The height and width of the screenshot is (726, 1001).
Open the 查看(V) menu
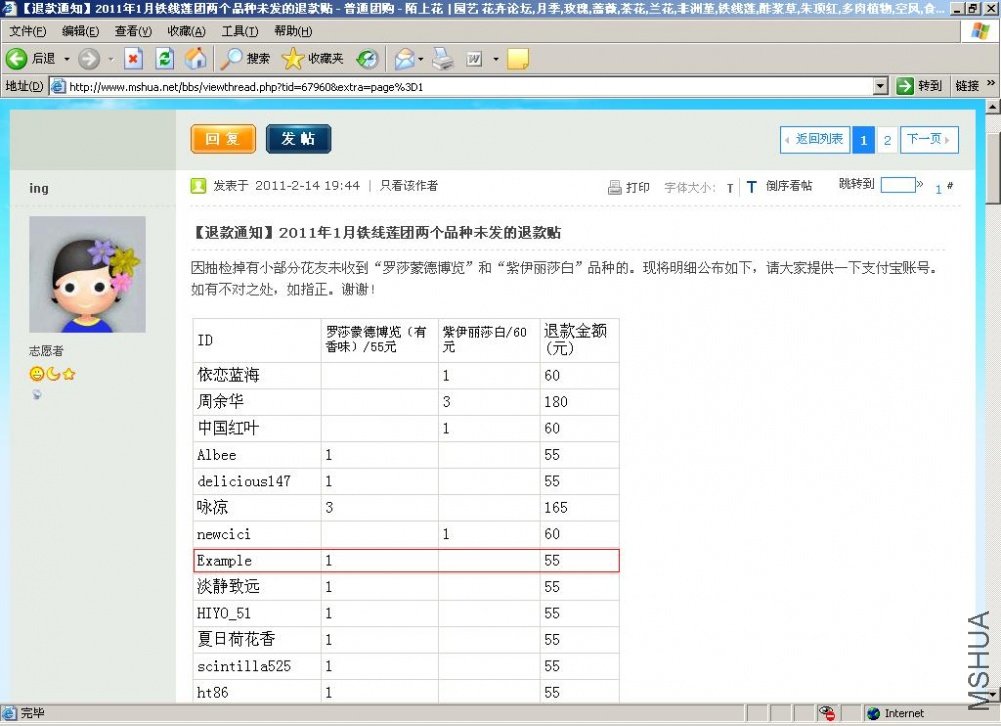point(132,31)
